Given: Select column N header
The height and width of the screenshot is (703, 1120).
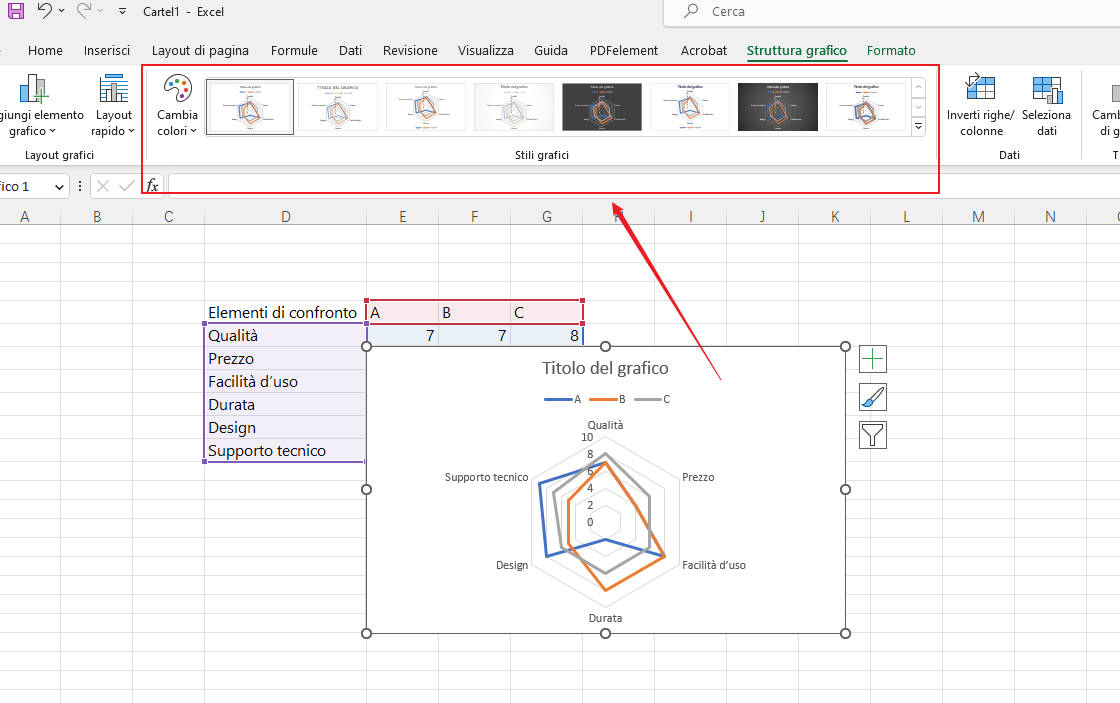Looking at the screenshot, I should pyautogui.click(x=1050, y=216).
